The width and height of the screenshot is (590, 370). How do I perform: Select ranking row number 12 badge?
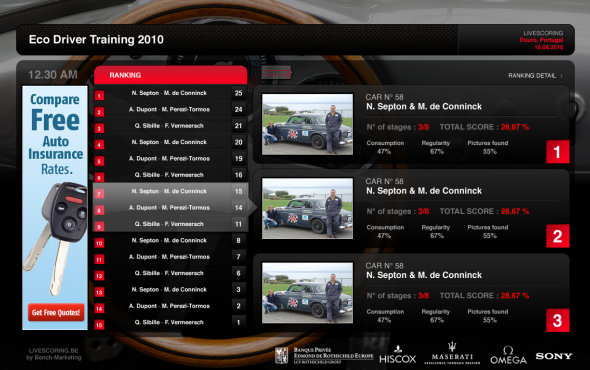(x=99, y=276)
